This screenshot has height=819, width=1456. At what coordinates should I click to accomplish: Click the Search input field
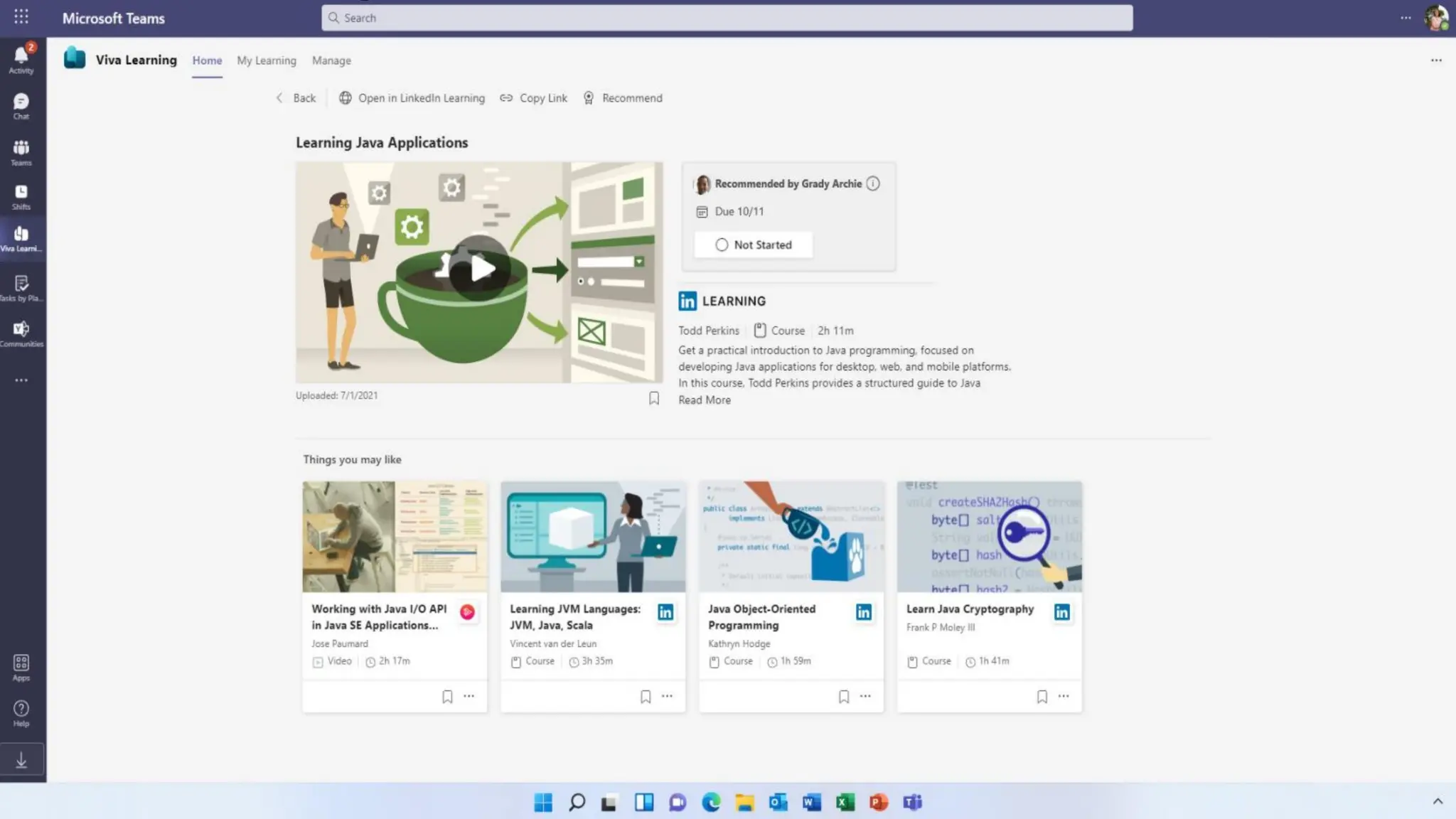(x=727, y=18)
